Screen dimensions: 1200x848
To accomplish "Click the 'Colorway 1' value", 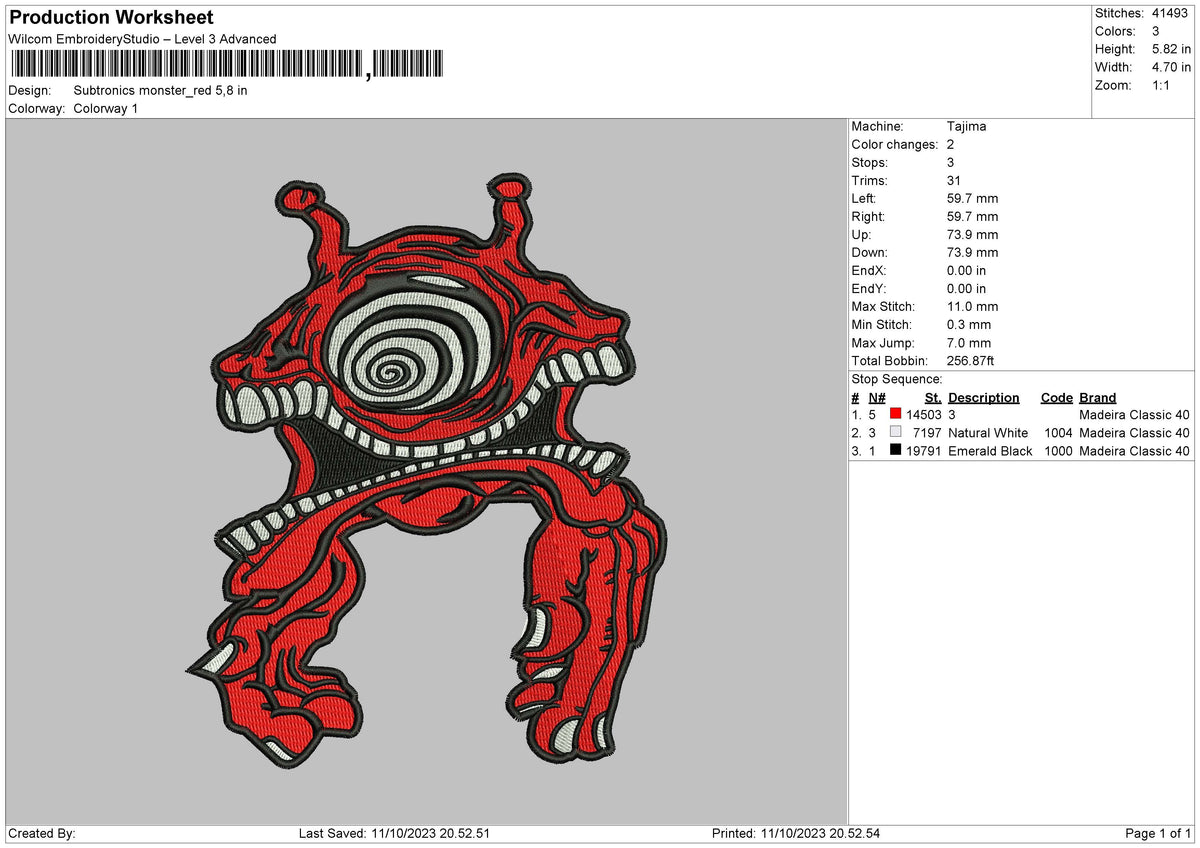I will (106, 108).
